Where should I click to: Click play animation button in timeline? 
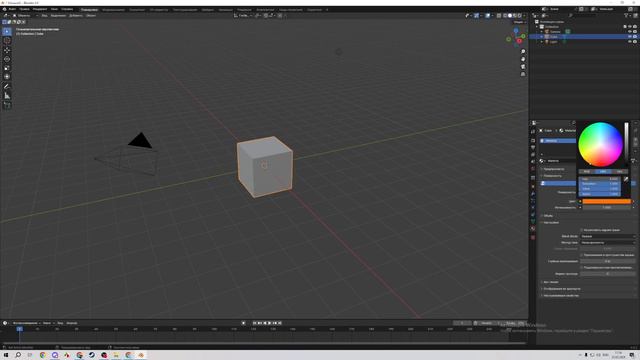(x=269, y=323)
